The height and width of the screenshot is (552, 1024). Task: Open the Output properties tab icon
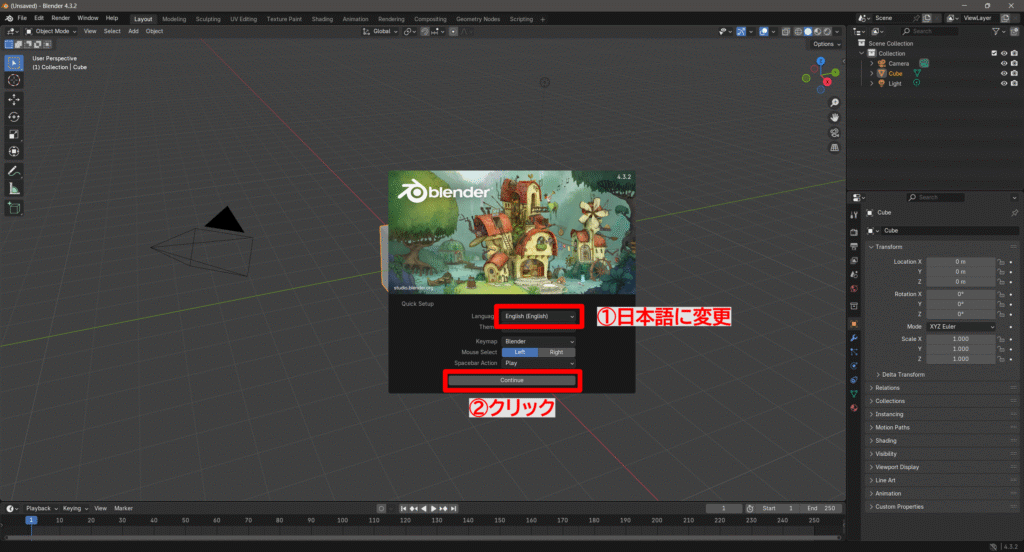854,247
